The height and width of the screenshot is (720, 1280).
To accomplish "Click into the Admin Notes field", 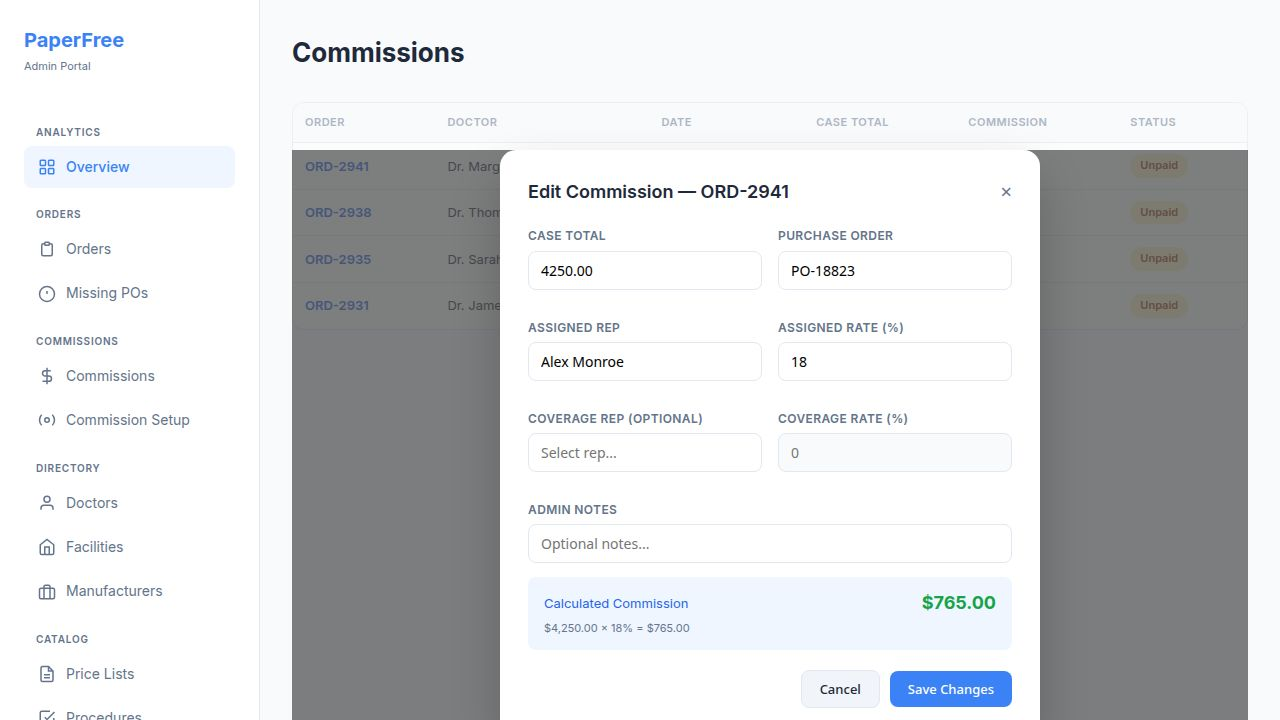I will click(x=769, y=544).
